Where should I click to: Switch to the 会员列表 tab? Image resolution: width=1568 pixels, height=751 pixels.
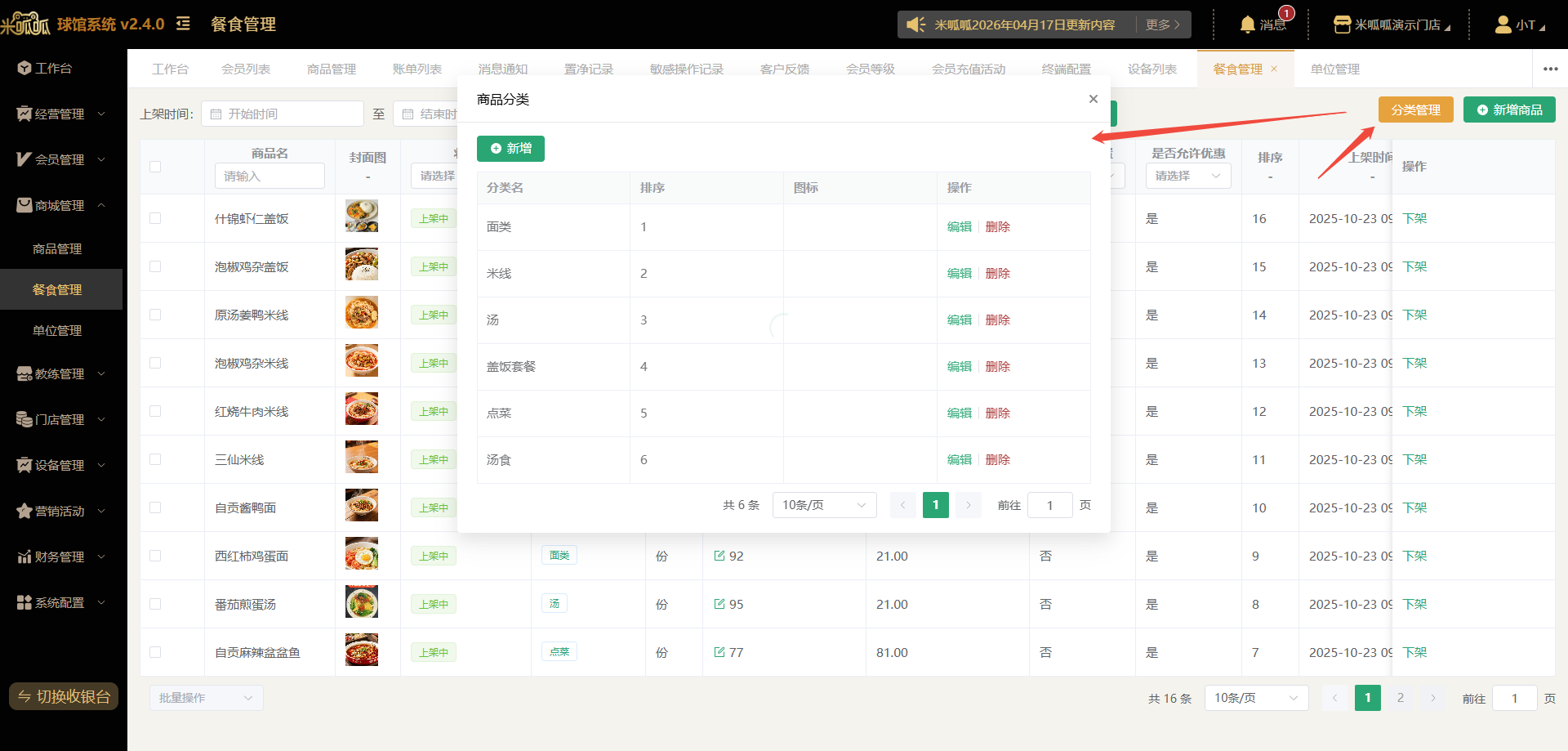(x=246, y=69)
